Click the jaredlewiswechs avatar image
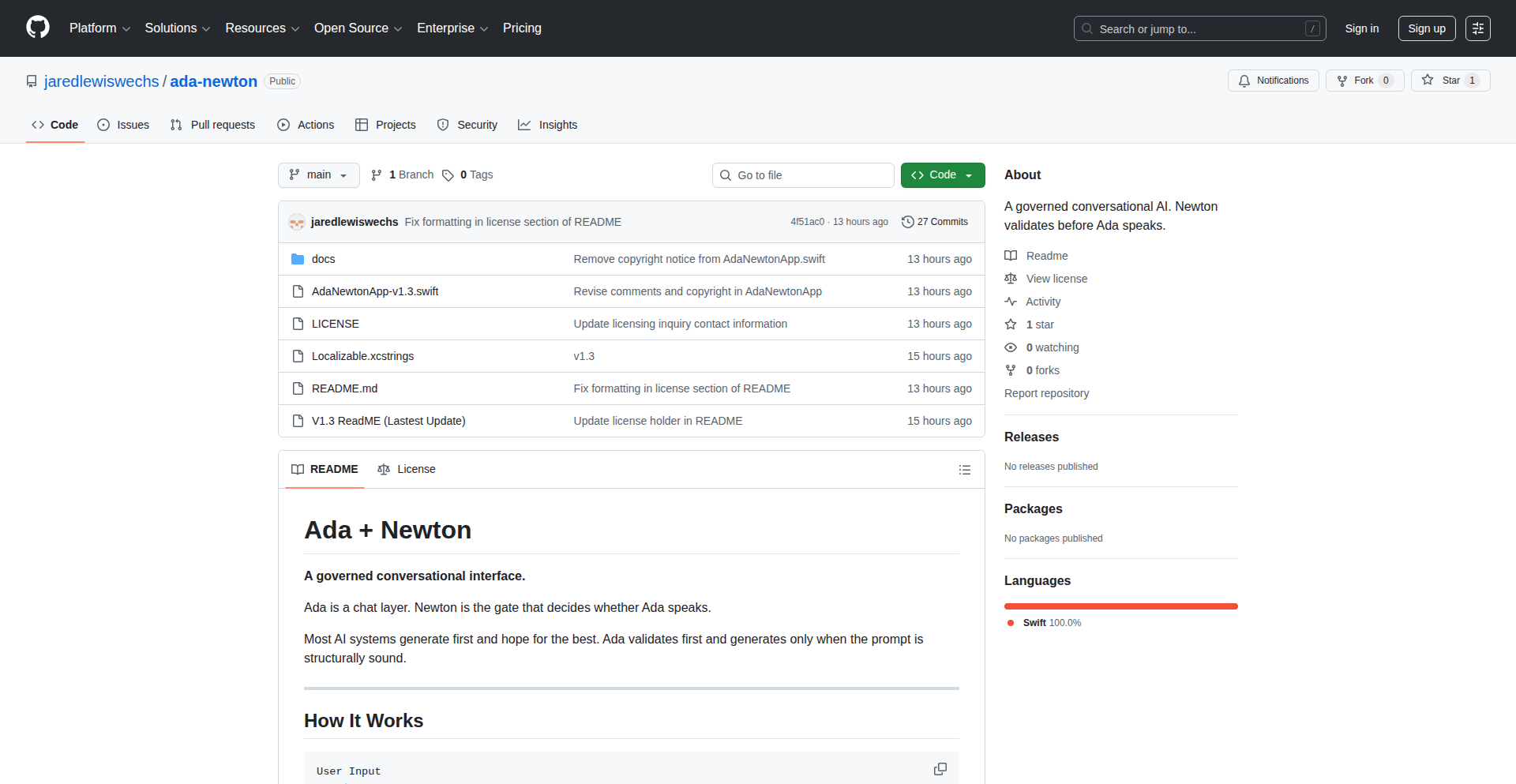1516x784 pixels. (297, 222)
